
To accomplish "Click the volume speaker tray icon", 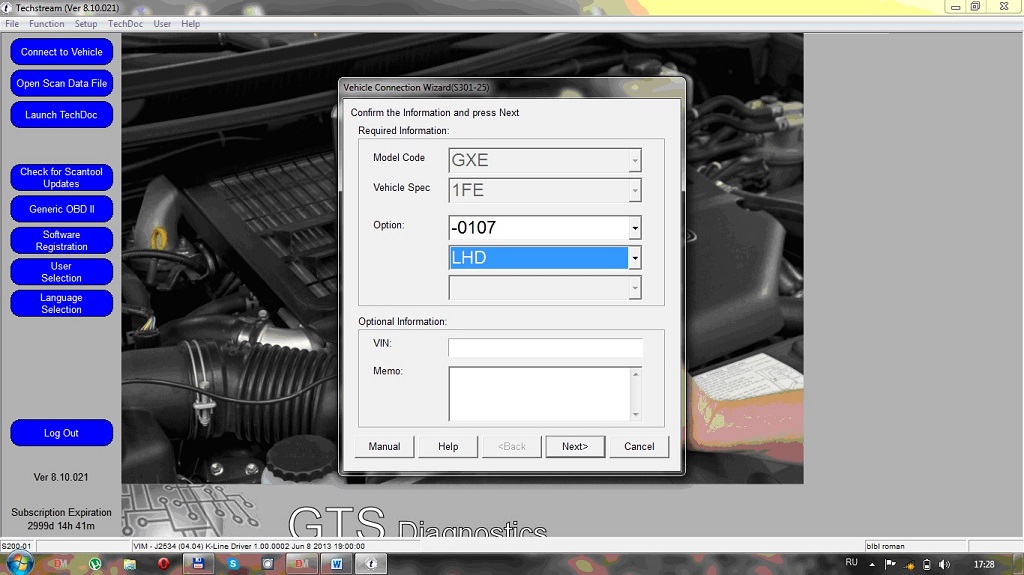I will (944, 564).
